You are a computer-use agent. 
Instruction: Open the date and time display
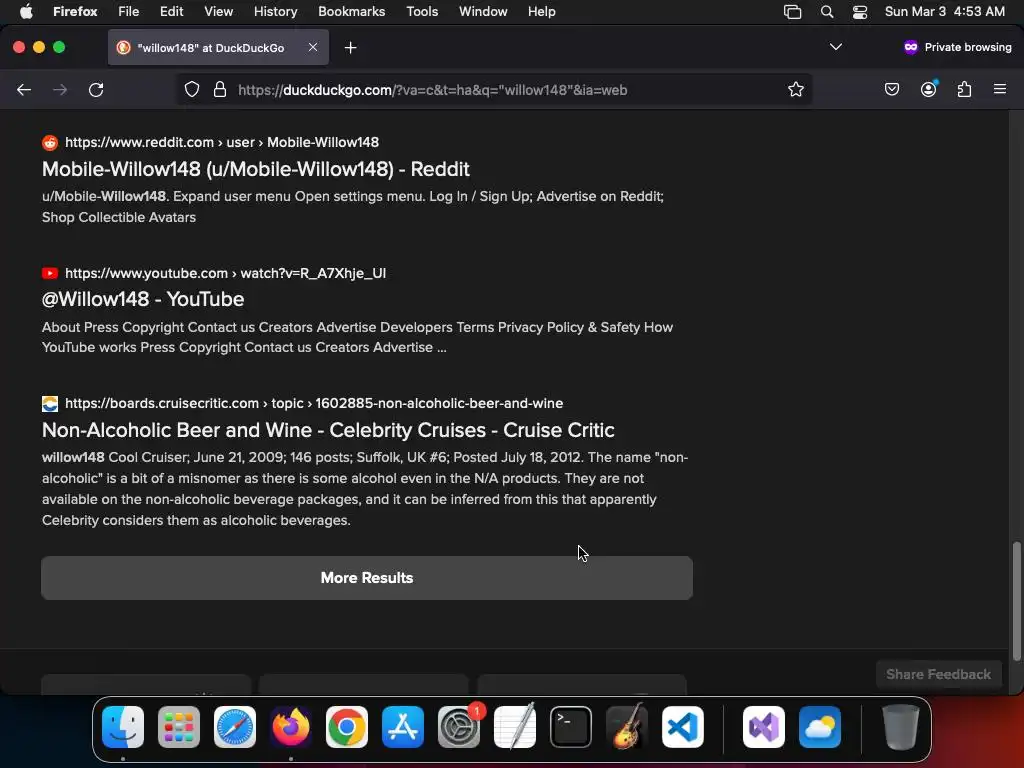click(944, 11)
